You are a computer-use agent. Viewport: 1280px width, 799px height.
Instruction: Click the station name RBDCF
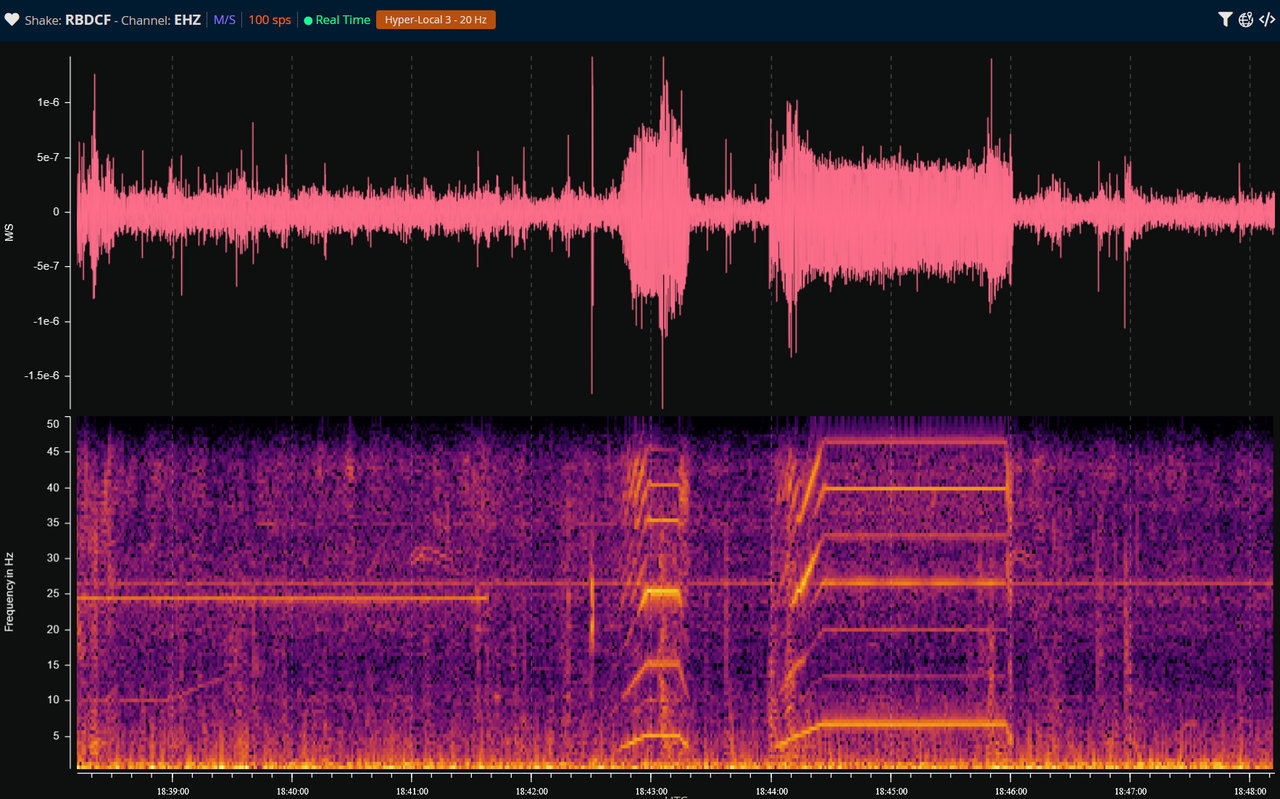coord(88,20)
